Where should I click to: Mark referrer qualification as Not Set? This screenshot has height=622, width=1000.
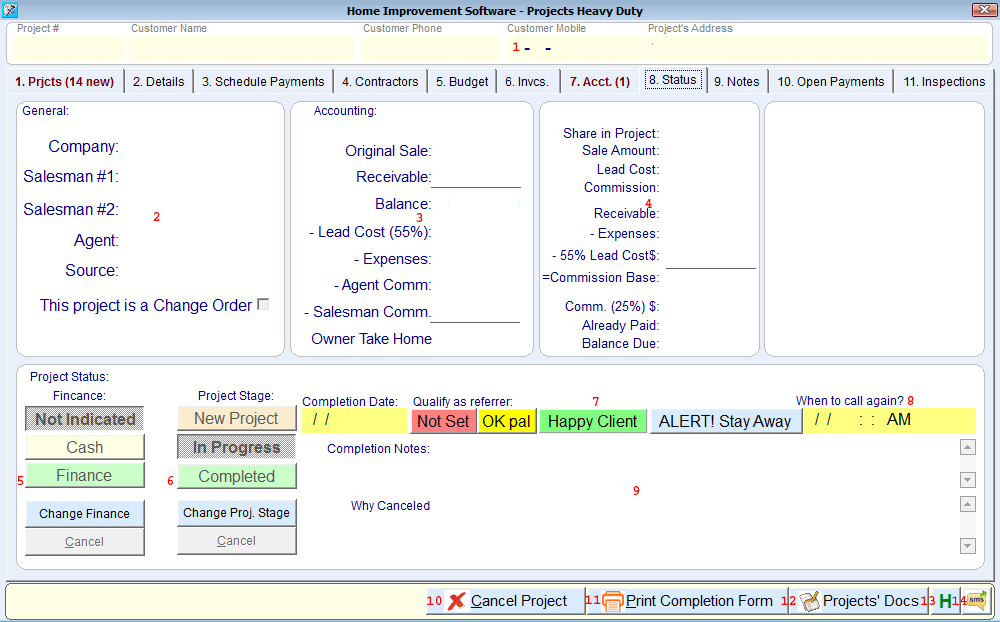point(443,422)
